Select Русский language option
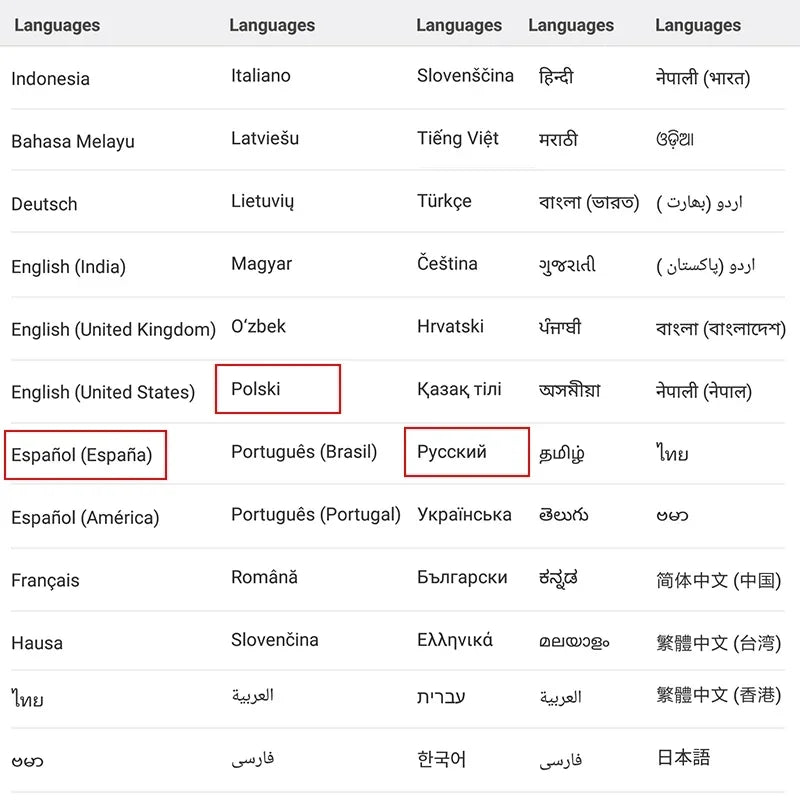This screenshot has width=800, height=800. pos(466,453)
